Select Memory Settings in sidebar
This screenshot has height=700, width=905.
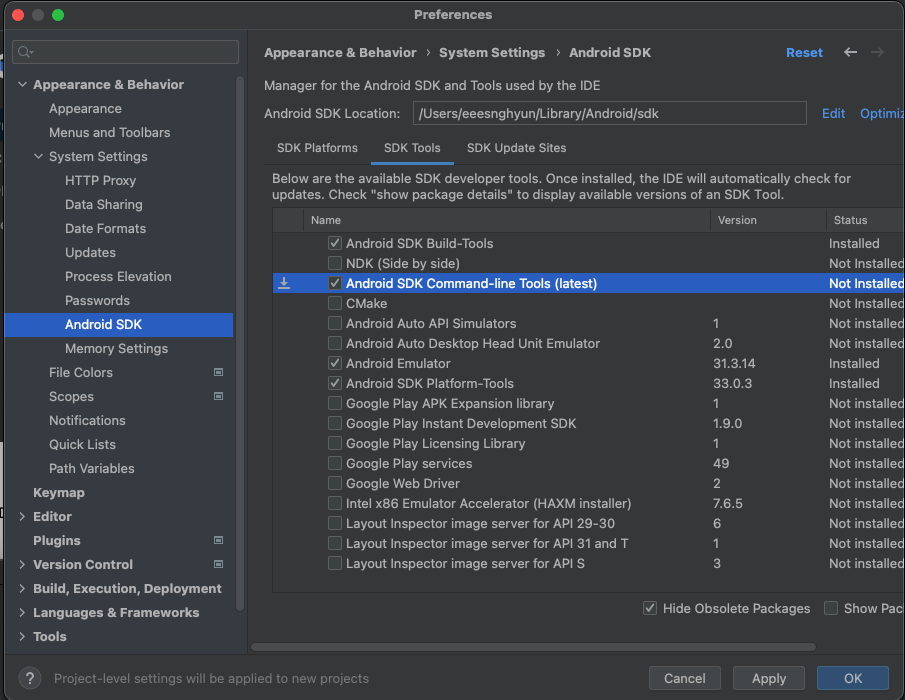[117, 349]
